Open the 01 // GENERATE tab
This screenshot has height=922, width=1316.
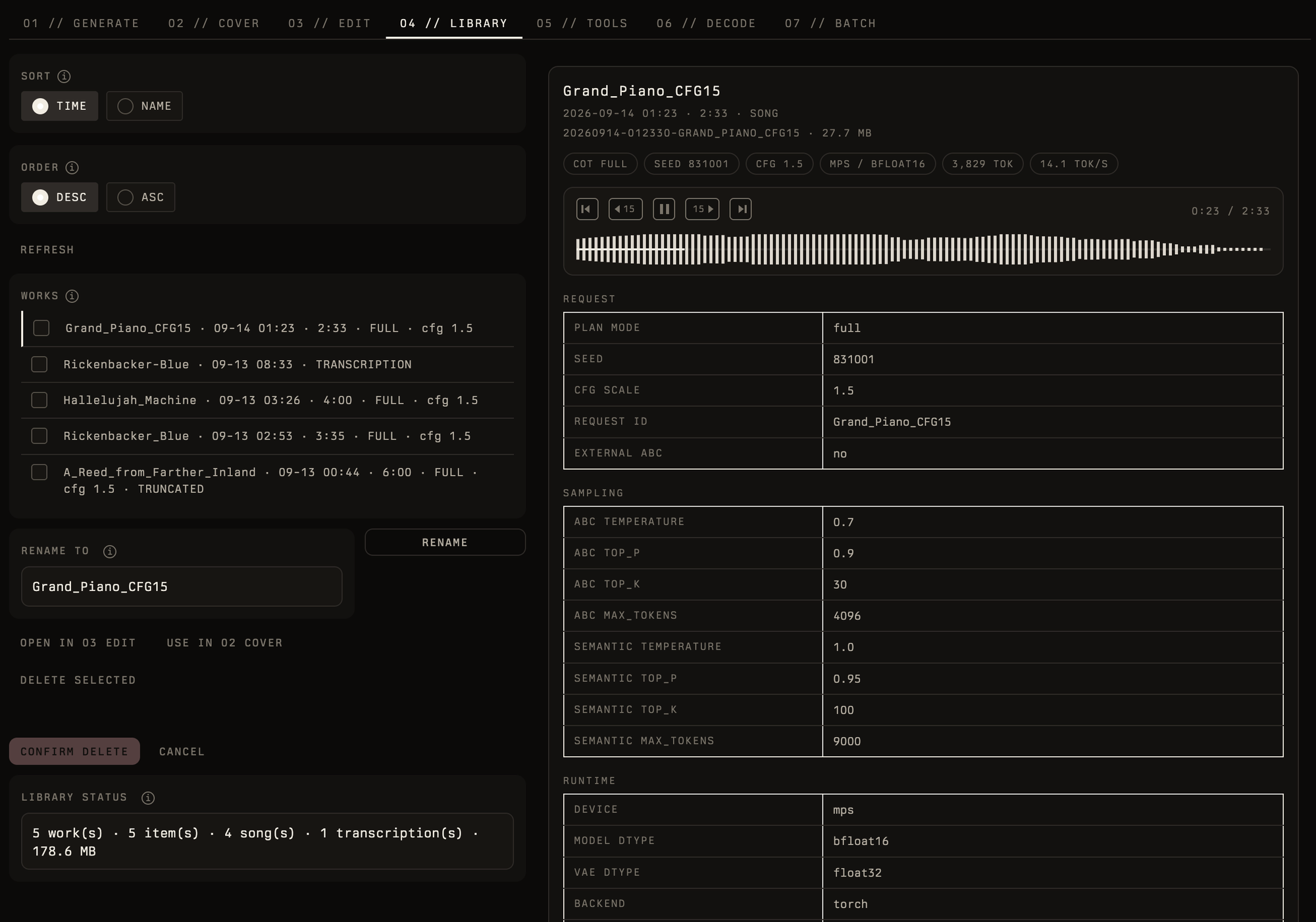[x=82, y=24]
